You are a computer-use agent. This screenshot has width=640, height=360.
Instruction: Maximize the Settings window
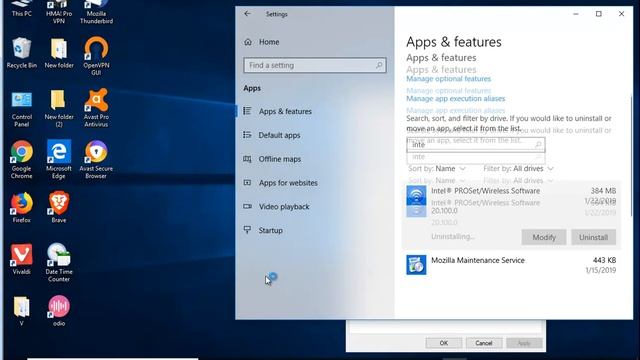click(598, 14)
